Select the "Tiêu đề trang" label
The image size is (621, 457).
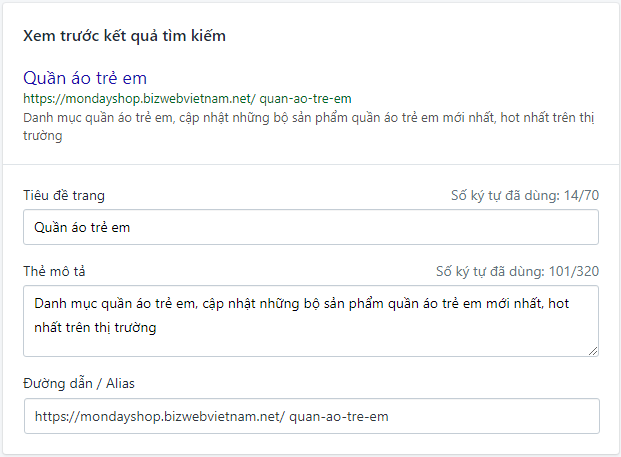coord(64,195)
